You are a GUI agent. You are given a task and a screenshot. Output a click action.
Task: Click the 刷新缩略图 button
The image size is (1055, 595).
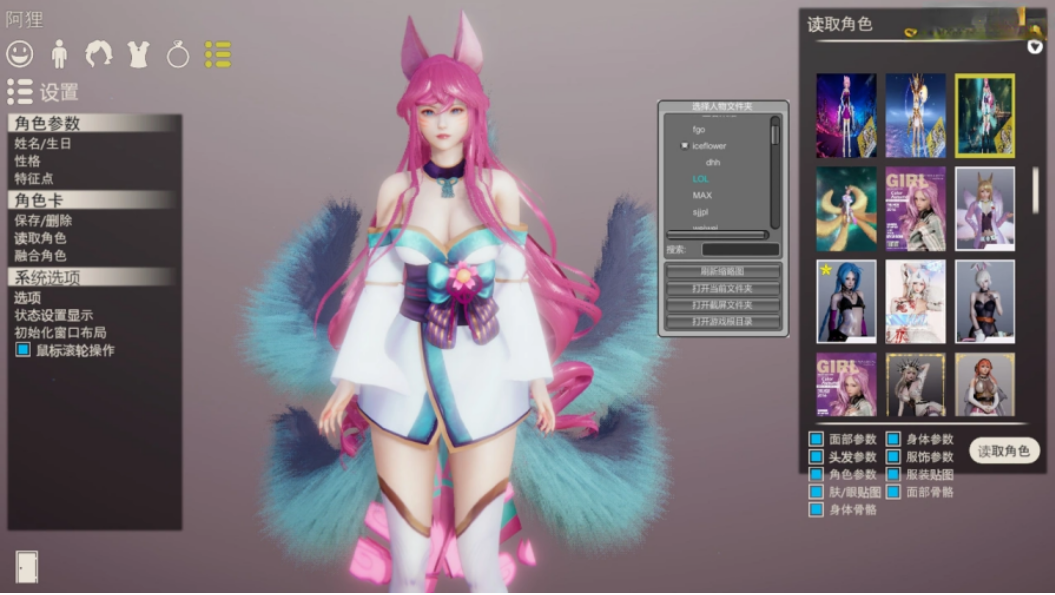click(723, 272)
